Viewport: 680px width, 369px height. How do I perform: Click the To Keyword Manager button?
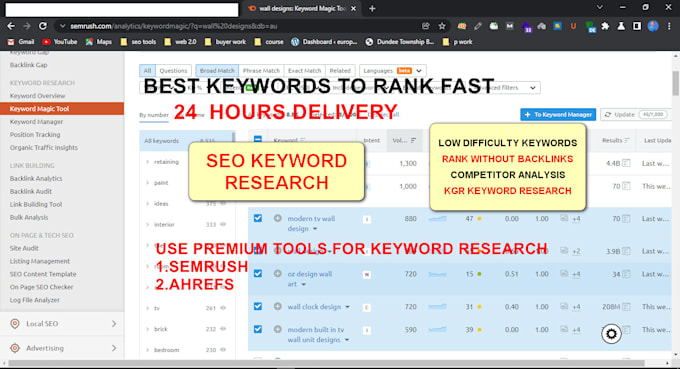pyautogui.click(x=558, y=114)
